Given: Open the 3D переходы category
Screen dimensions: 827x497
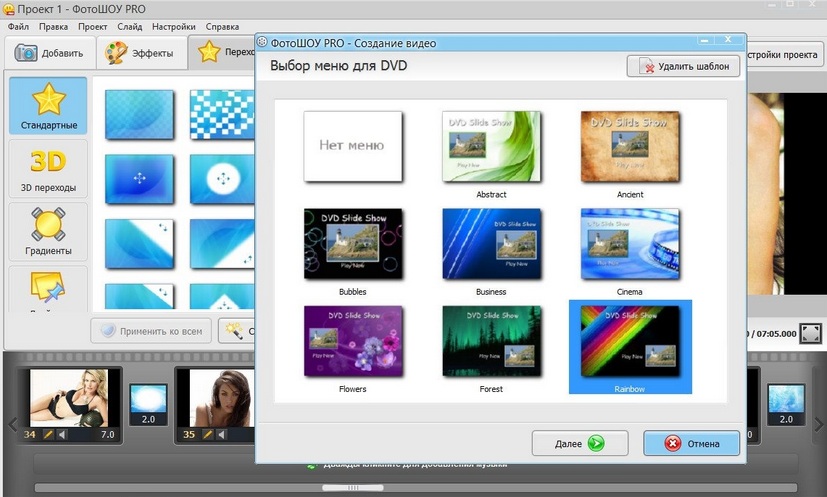Looking at the screenshot, I should click(x=48, y=168).
